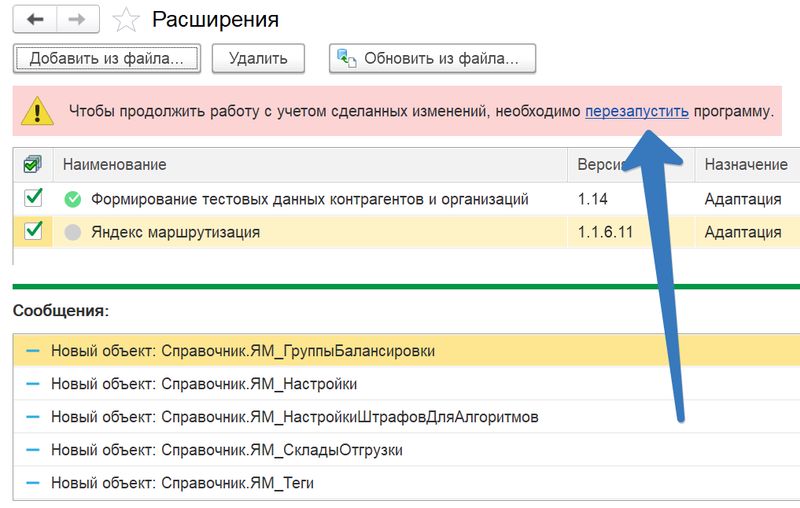This screenshot has height=508, width=800.
Task: Click the Сообщения: label
Action: click(x=61, y=311)
